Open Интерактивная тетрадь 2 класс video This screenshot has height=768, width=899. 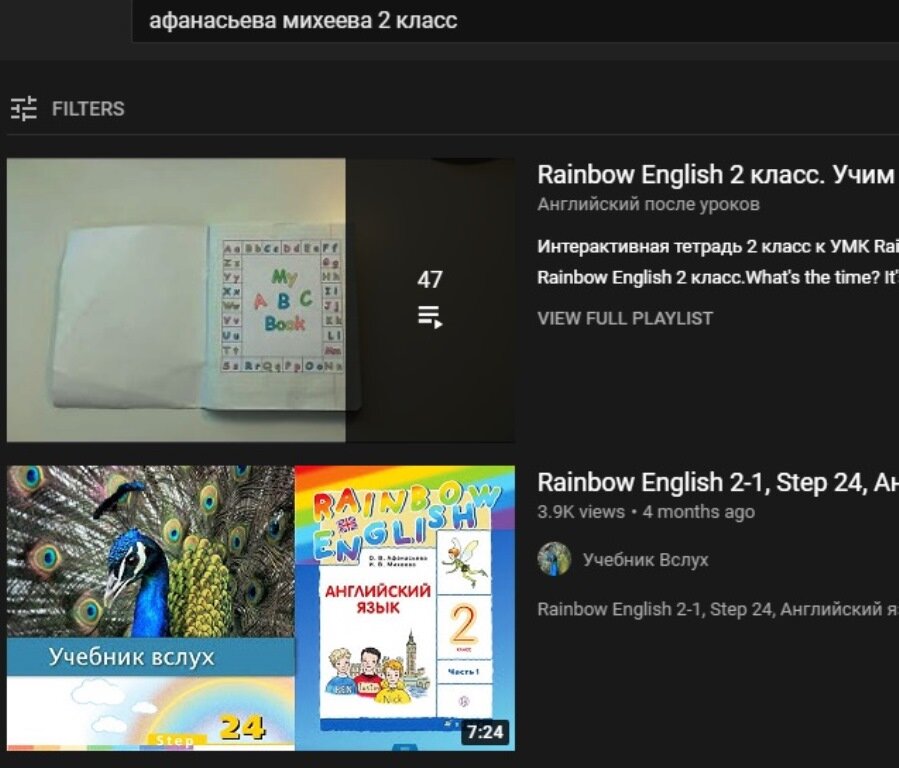click(x=718, y=246)
